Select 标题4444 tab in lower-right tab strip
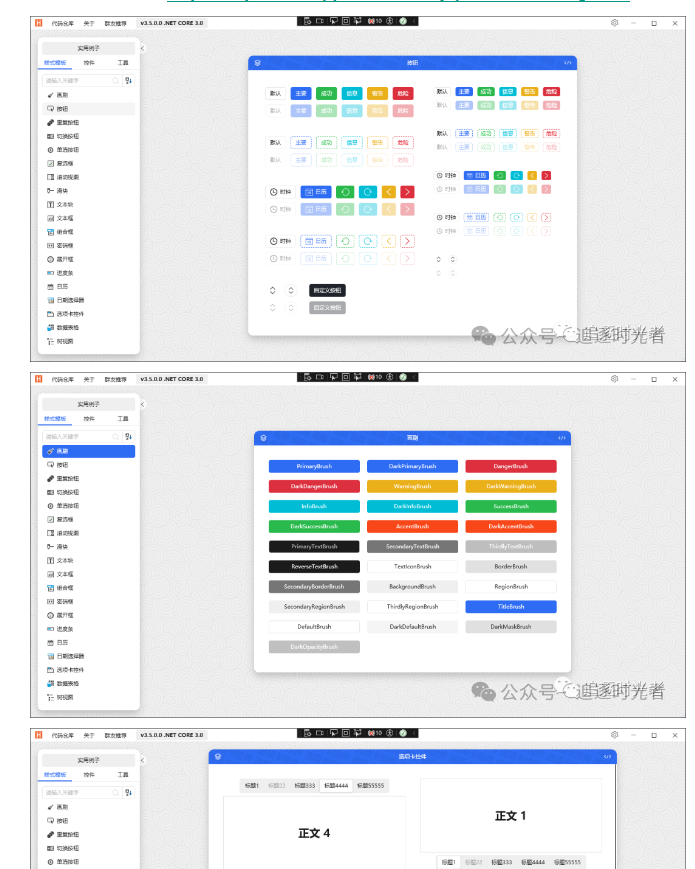Viewport: 695px width, 869px height. click(x=533, y=862)
